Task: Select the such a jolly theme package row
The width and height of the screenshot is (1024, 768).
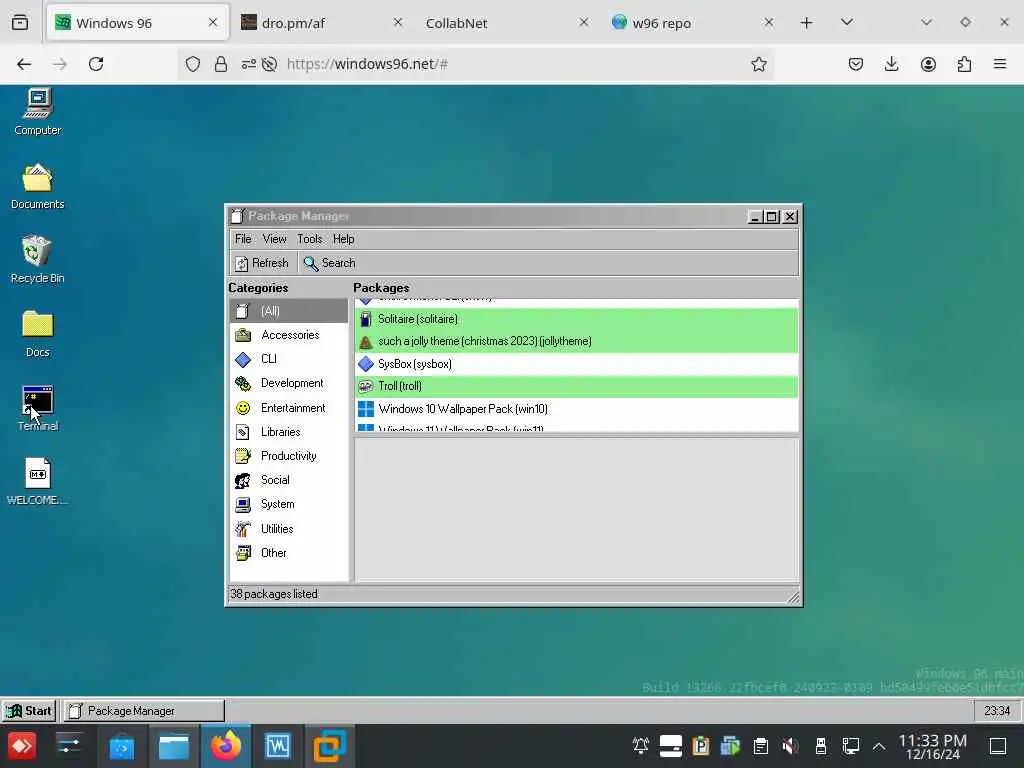Action: click(577, 342)
